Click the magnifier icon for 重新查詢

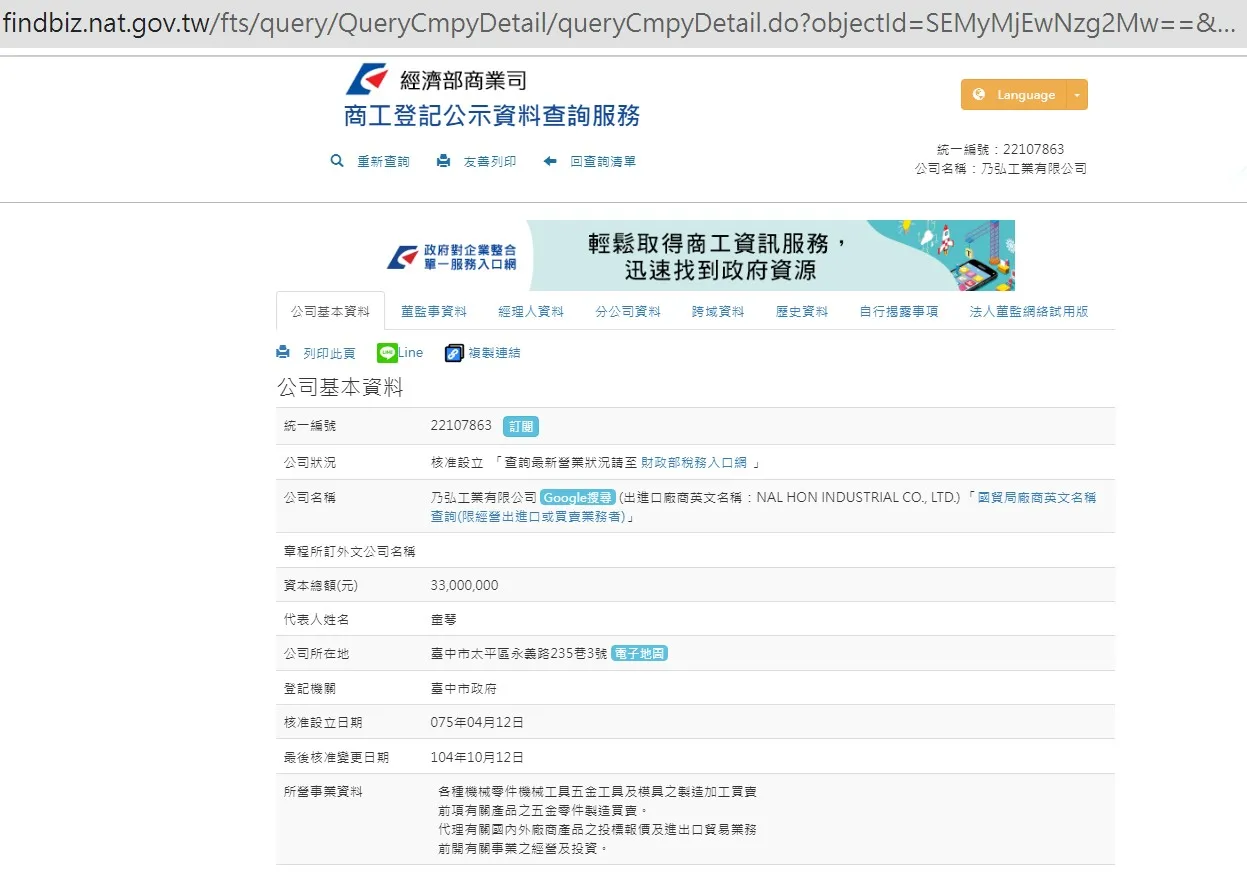(337, 161)
